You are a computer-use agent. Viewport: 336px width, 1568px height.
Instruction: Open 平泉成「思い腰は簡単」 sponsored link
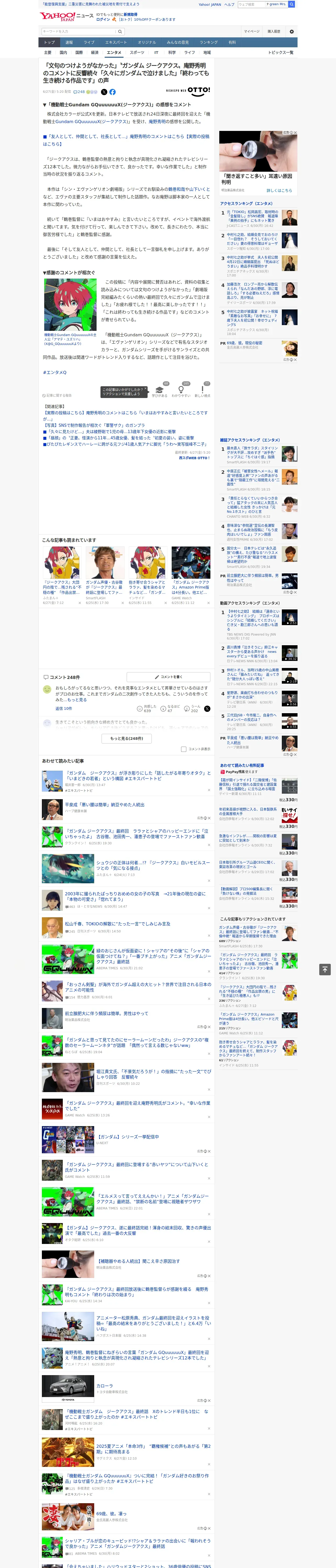(105, 805)
